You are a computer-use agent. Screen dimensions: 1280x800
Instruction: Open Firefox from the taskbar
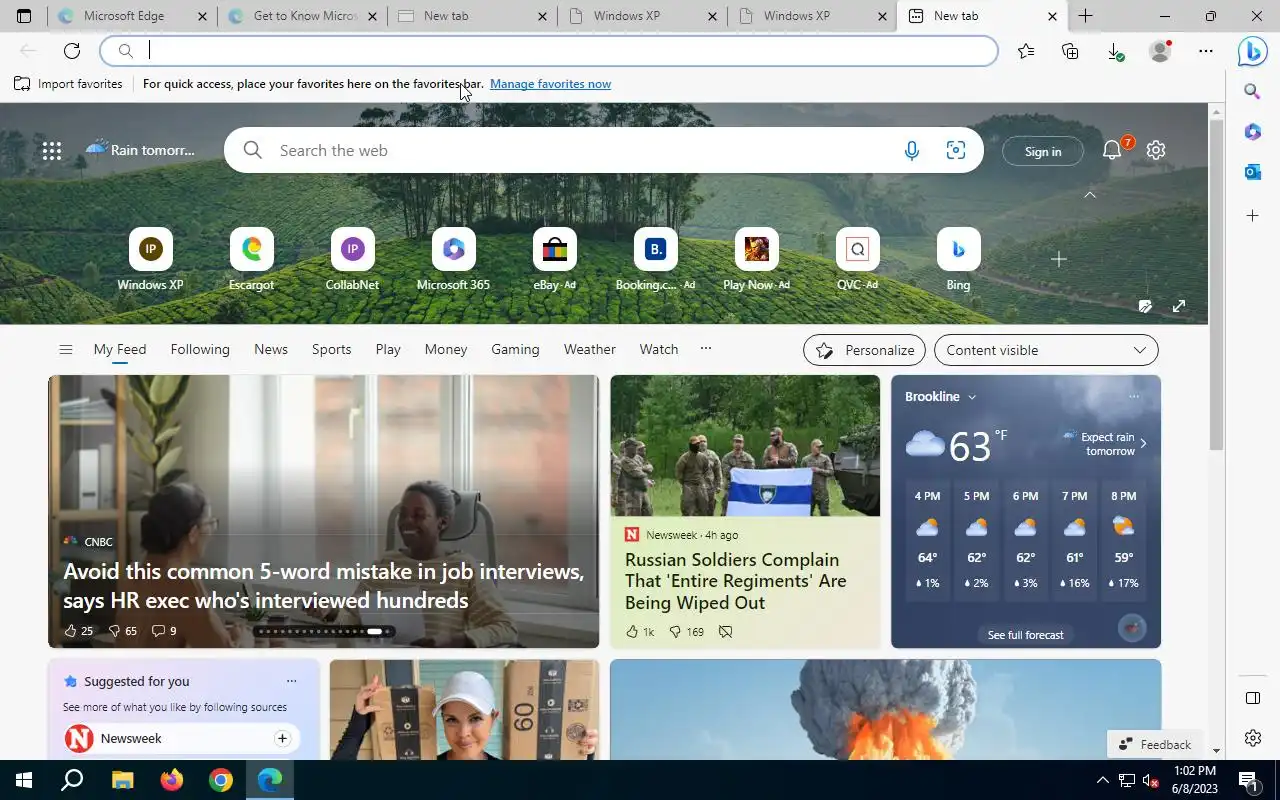172,780
